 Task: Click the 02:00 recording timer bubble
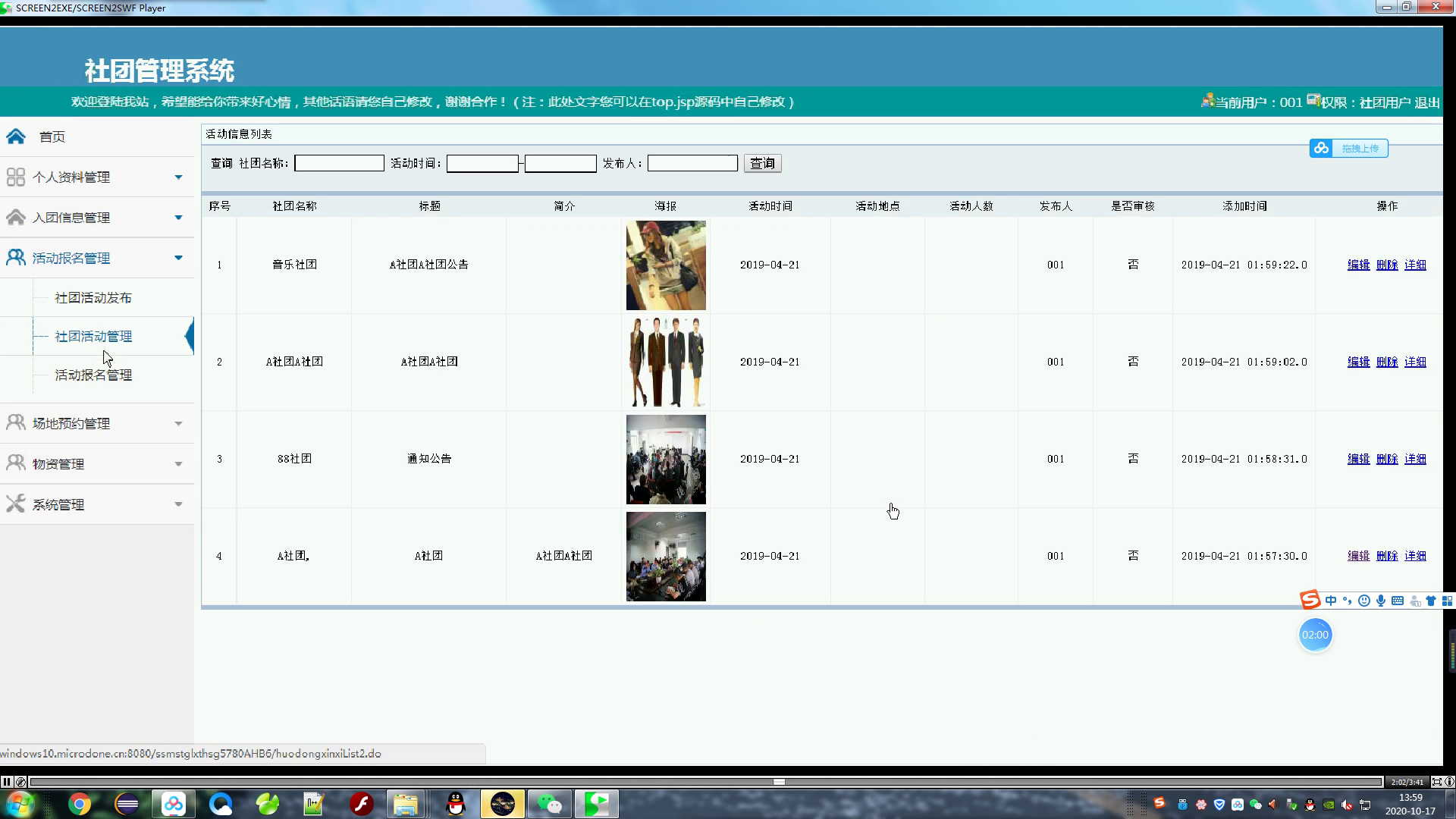point(1315,635)
